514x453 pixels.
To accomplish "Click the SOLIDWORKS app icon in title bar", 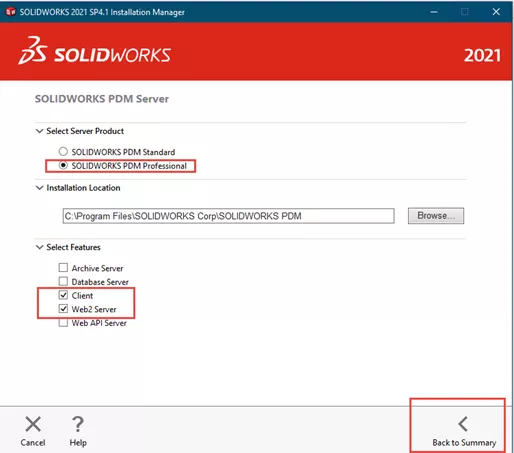I will coord(11,12).
